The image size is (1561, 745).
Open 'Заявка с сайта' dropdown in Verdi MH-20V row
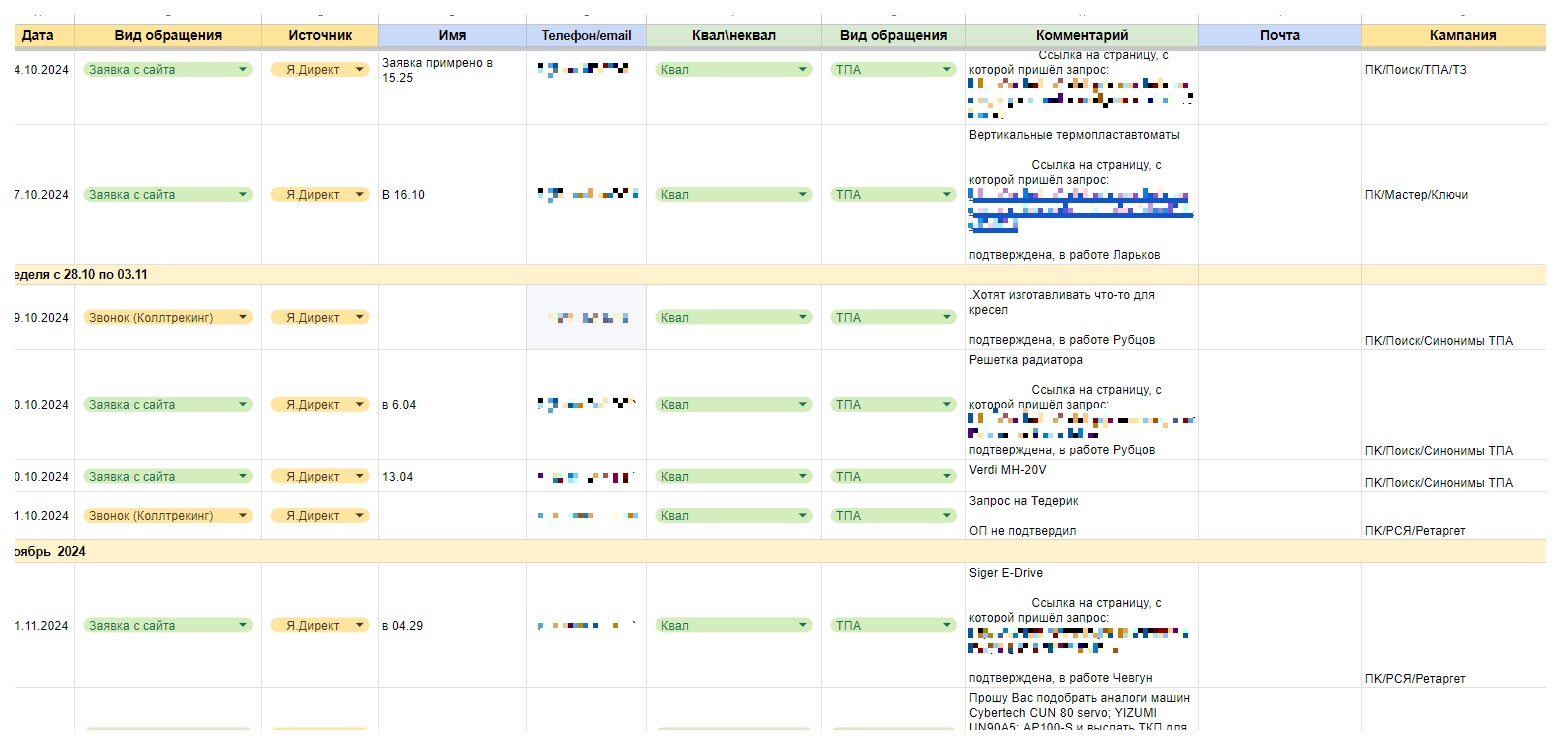243,477
